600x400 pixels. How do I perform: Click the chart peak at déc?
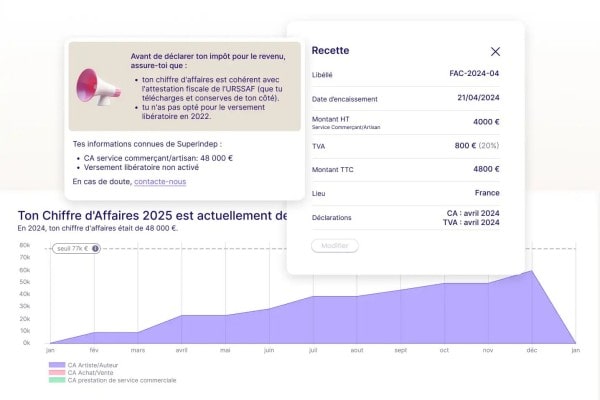(531, 272)
